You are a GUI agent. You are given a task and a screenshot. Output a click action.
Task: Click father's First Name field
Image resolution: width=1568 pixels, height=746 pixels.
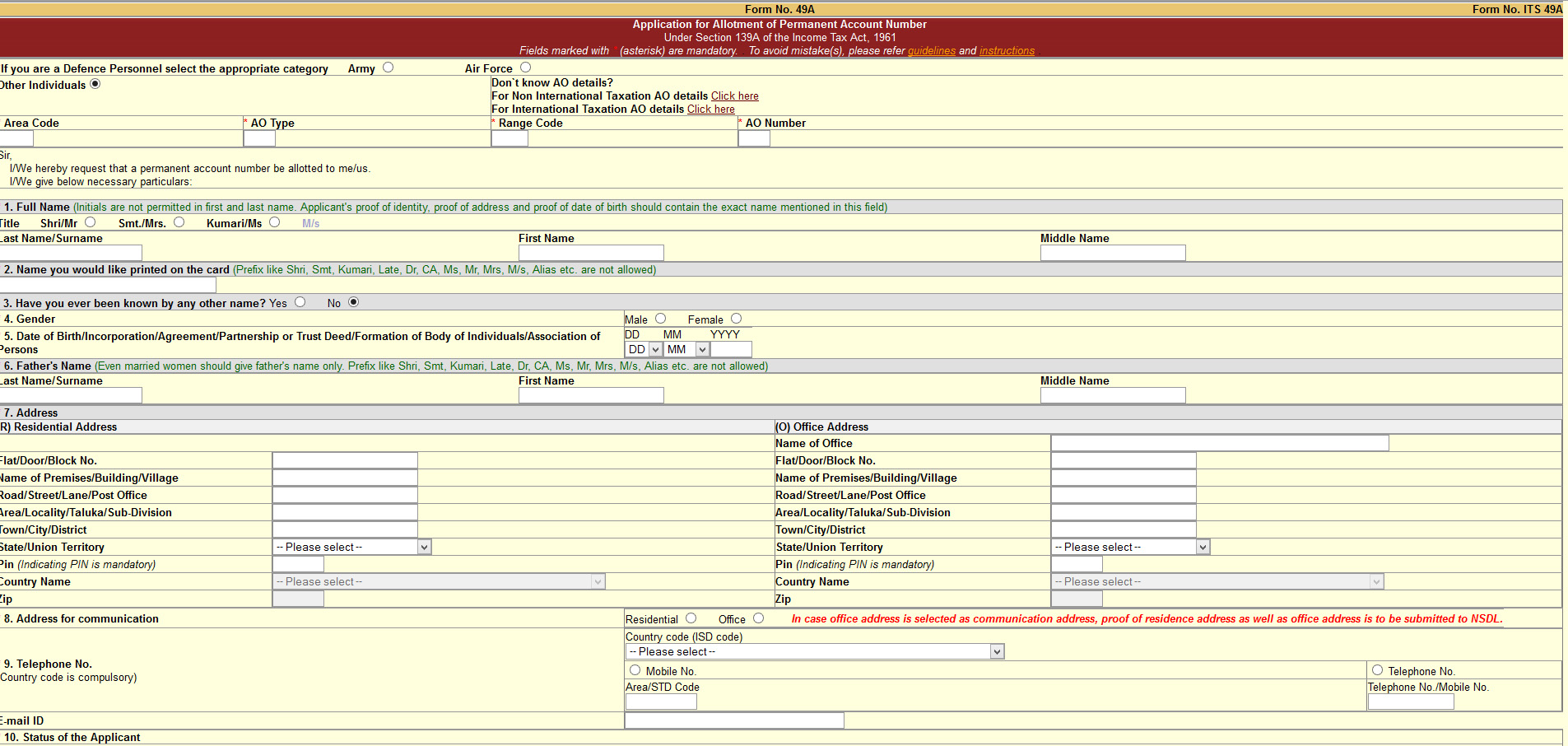tap(591, 395)
